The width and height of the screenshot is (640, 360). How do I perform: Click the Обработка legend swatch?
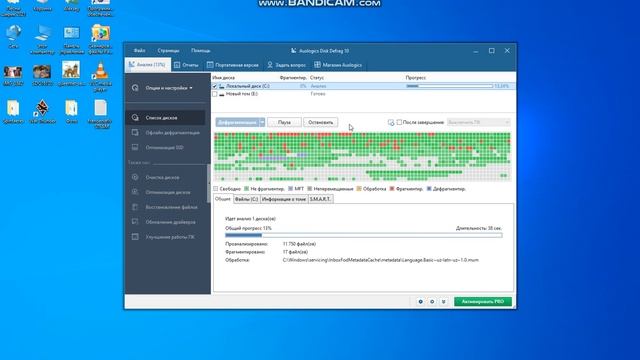click(x=359, y=189)
